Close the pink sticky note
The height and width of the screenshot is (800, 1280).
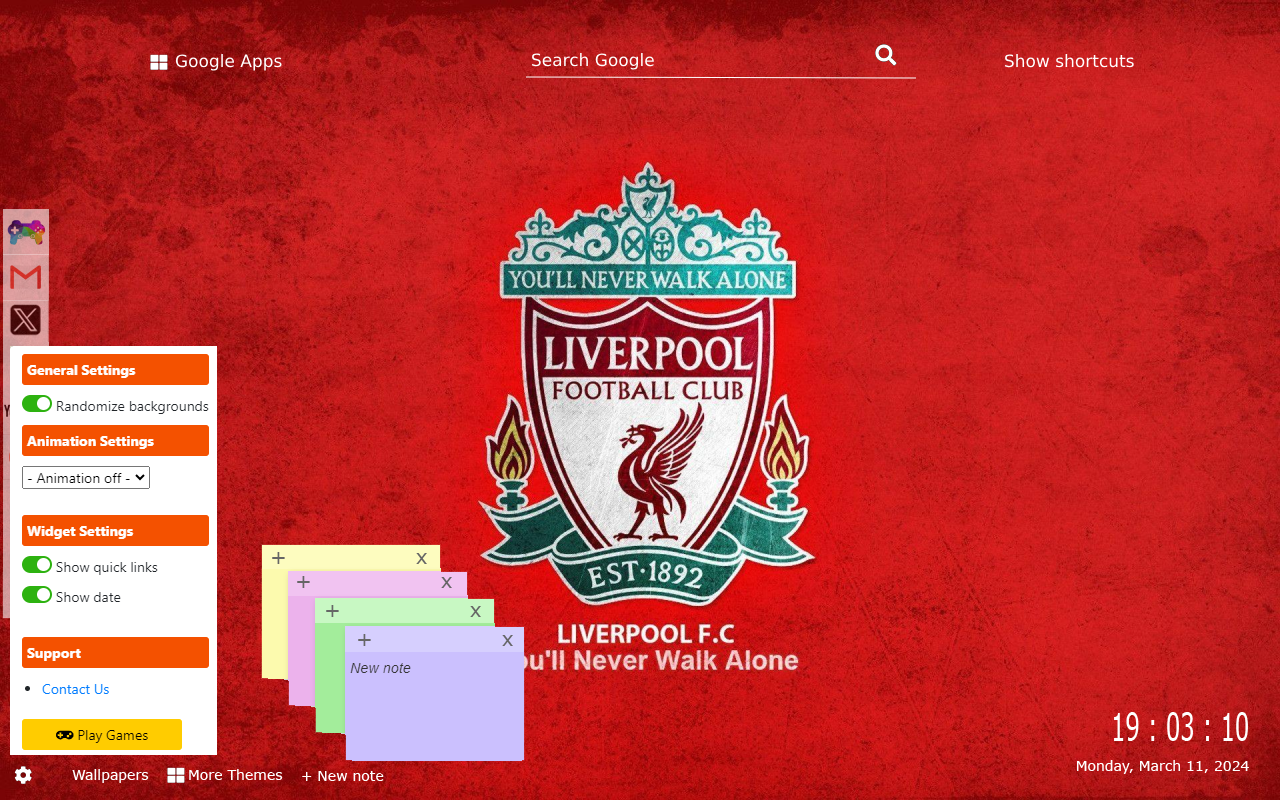tap(447, 582)
